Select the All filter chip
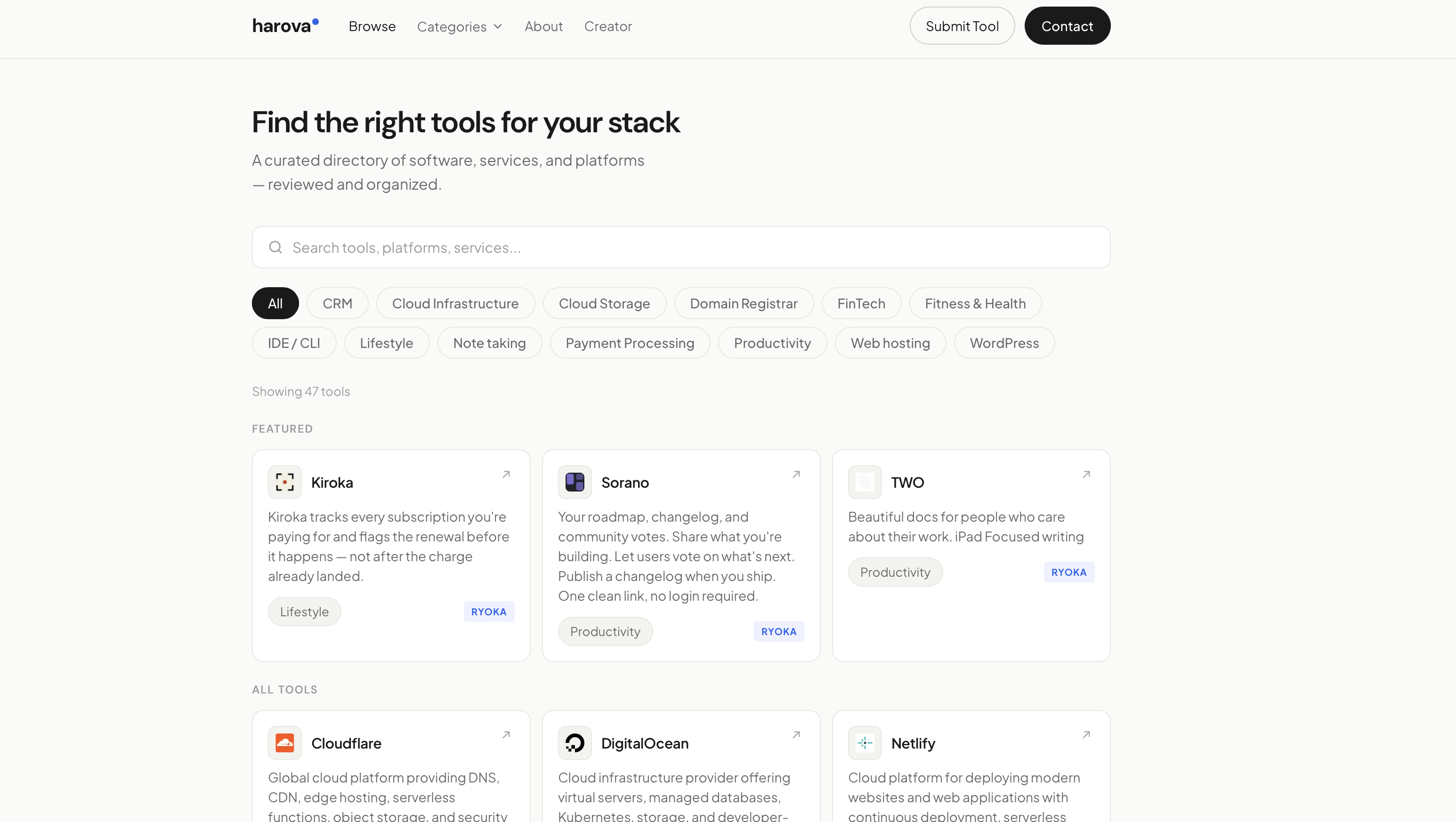Image resolution: width=1456 pixels, height=822 pixels. click(275, 303)
